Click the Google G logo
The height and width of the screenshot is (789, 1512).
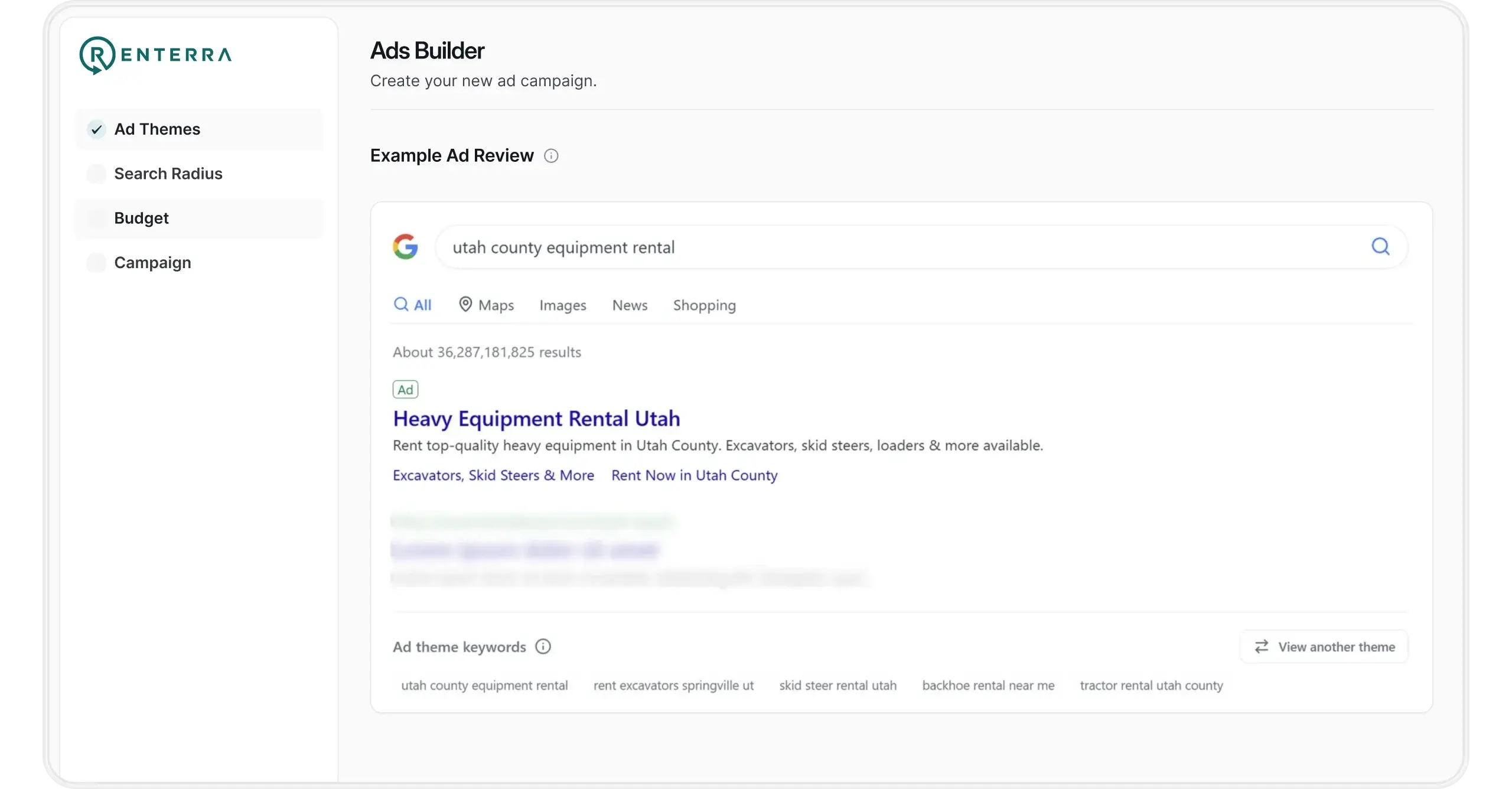(x=405, y=247)
